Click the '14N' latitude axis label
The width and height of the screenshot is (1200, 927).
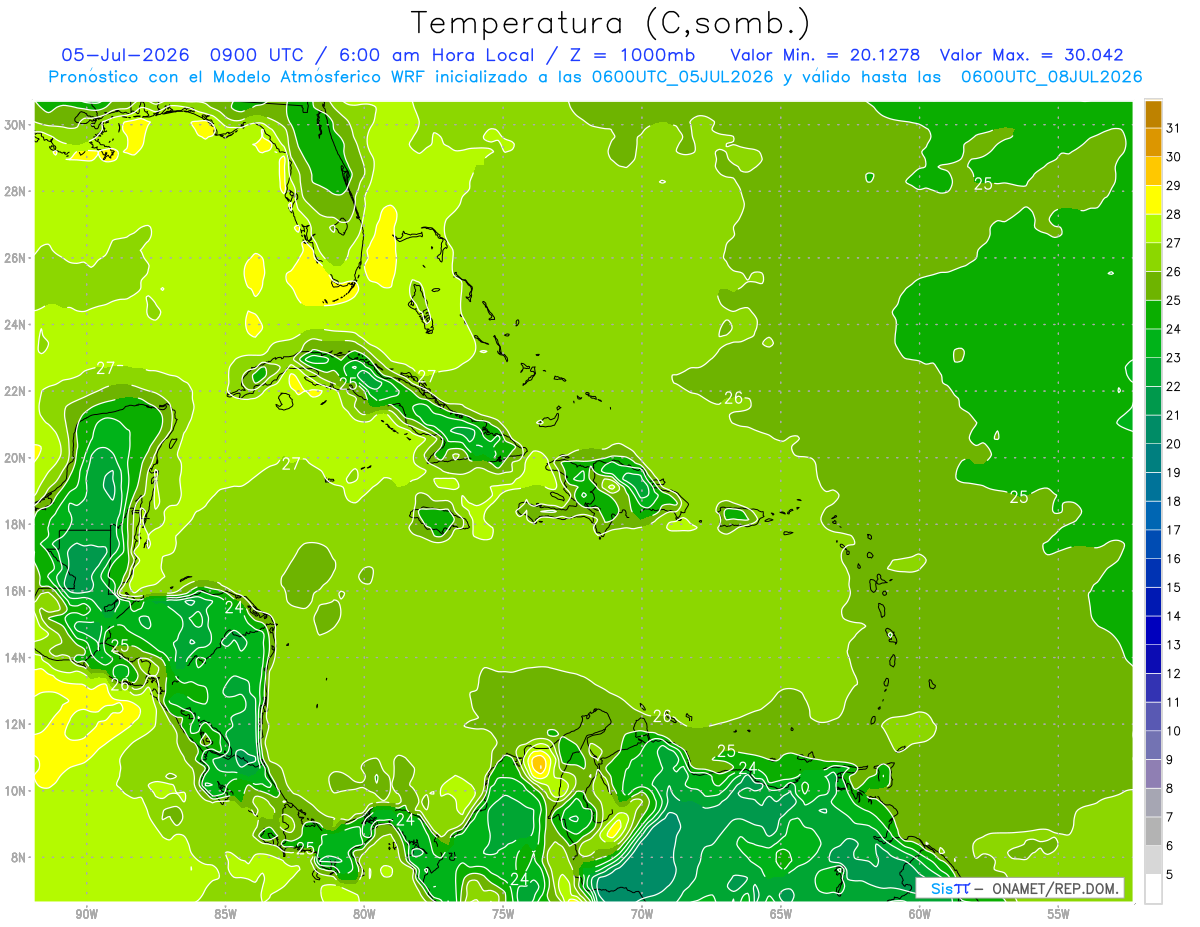pyautogui.click(x=16, y=658)
